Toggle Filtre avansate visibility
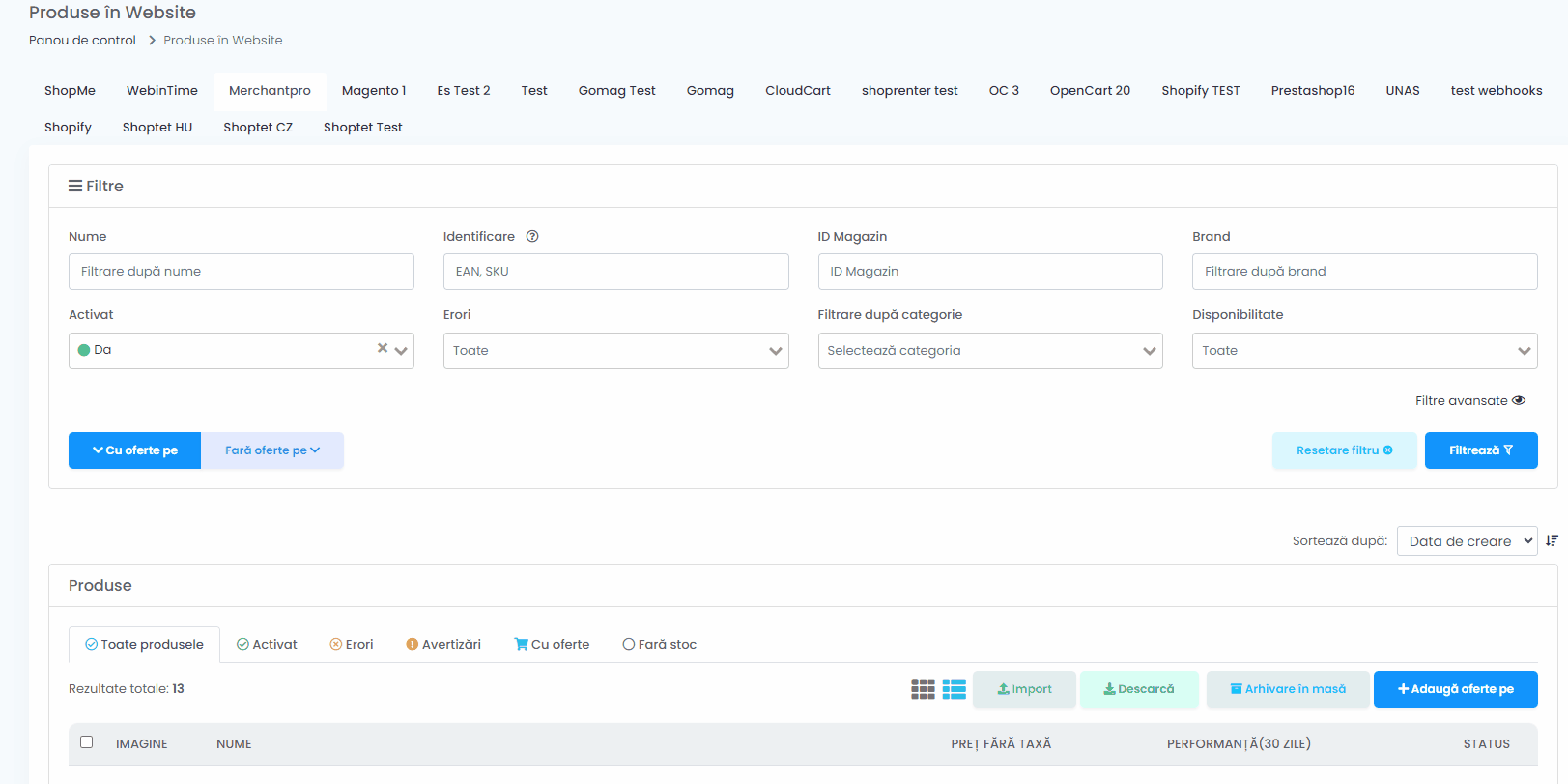The image size is (1568, 784). pos(1470,400)
